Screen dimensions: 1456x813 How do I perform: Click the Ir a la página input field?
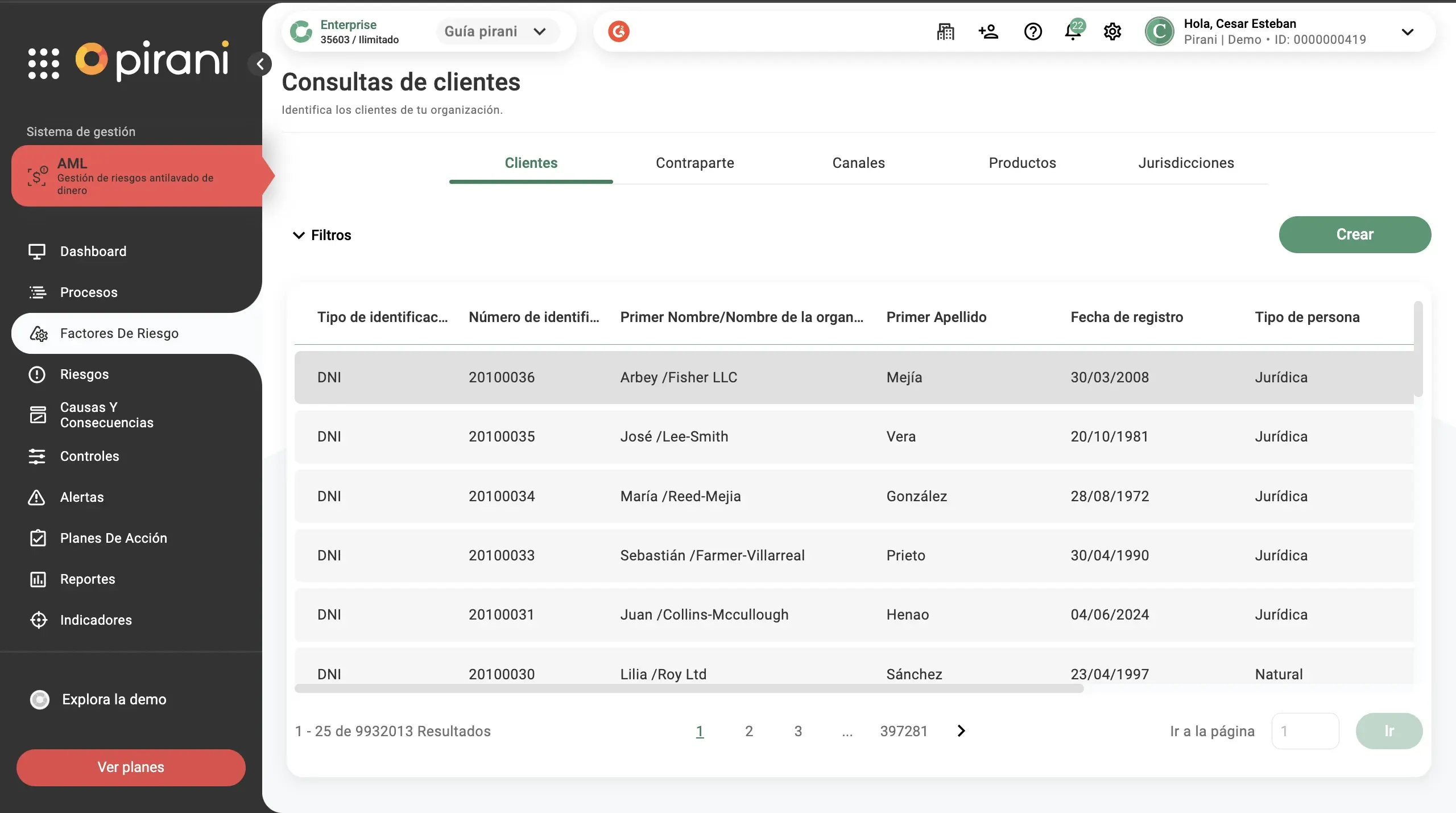[1305, 731]
